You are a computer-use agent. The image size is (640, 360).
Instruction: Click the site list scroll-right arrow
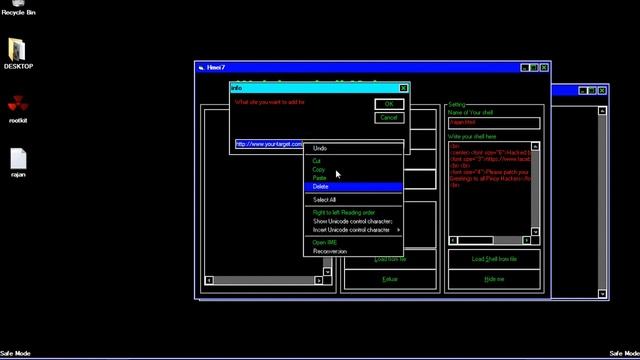coord(319,280)
